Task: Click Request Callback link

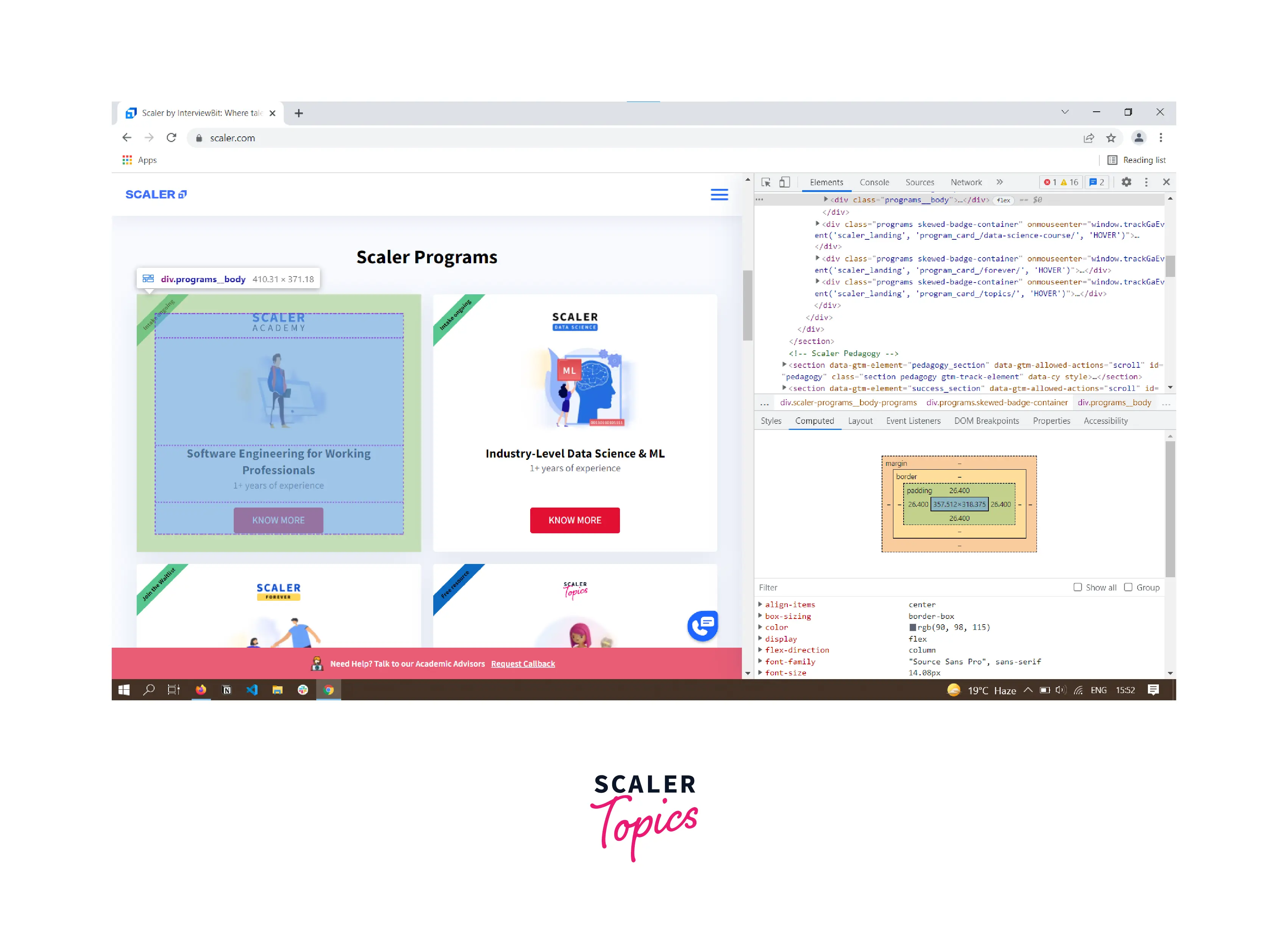Action: pyautogui.click(x=523, y=664)
